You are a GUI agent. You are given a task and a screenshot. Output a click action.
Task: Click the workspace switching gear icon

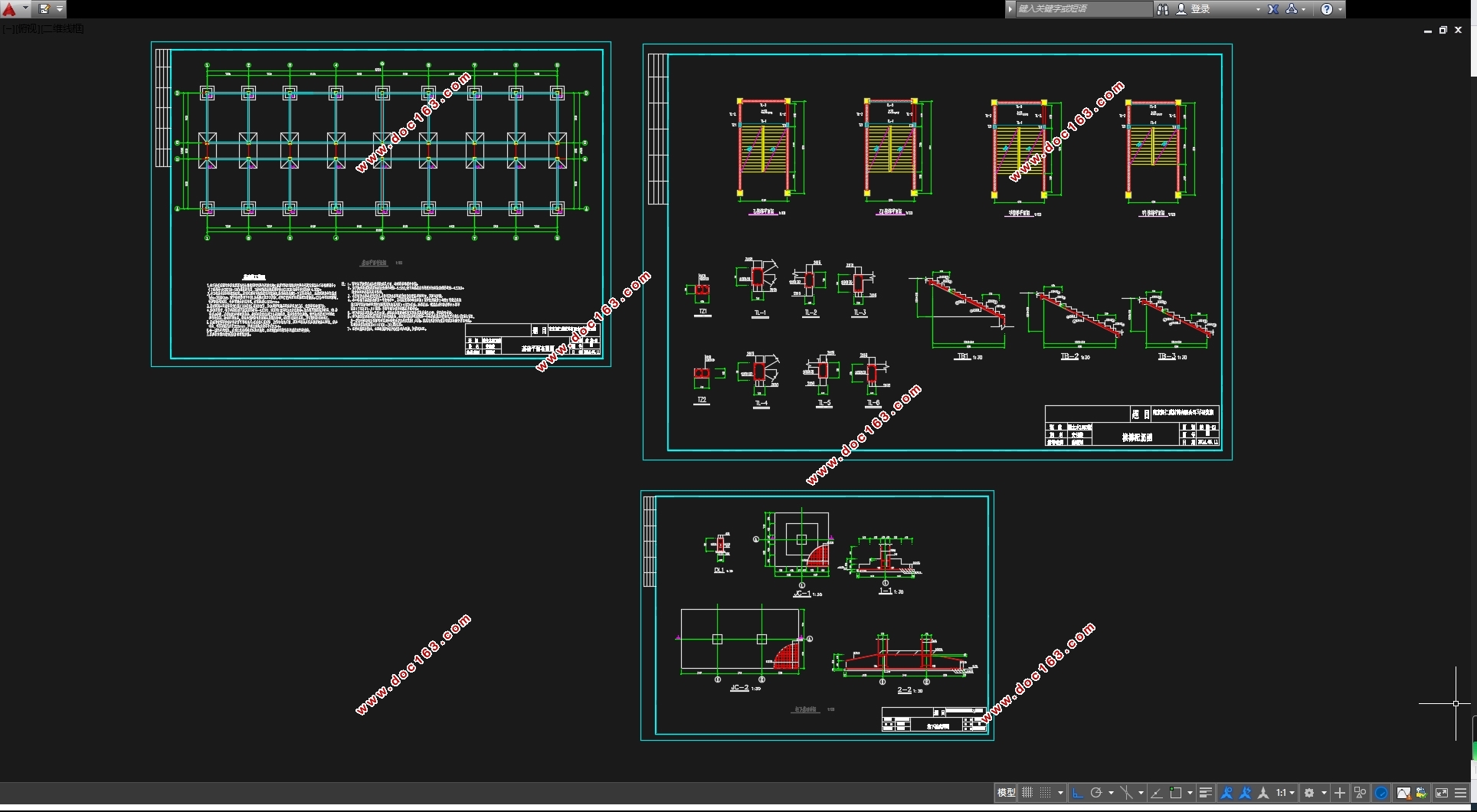pyautogui.click(x=1309, y=793)
